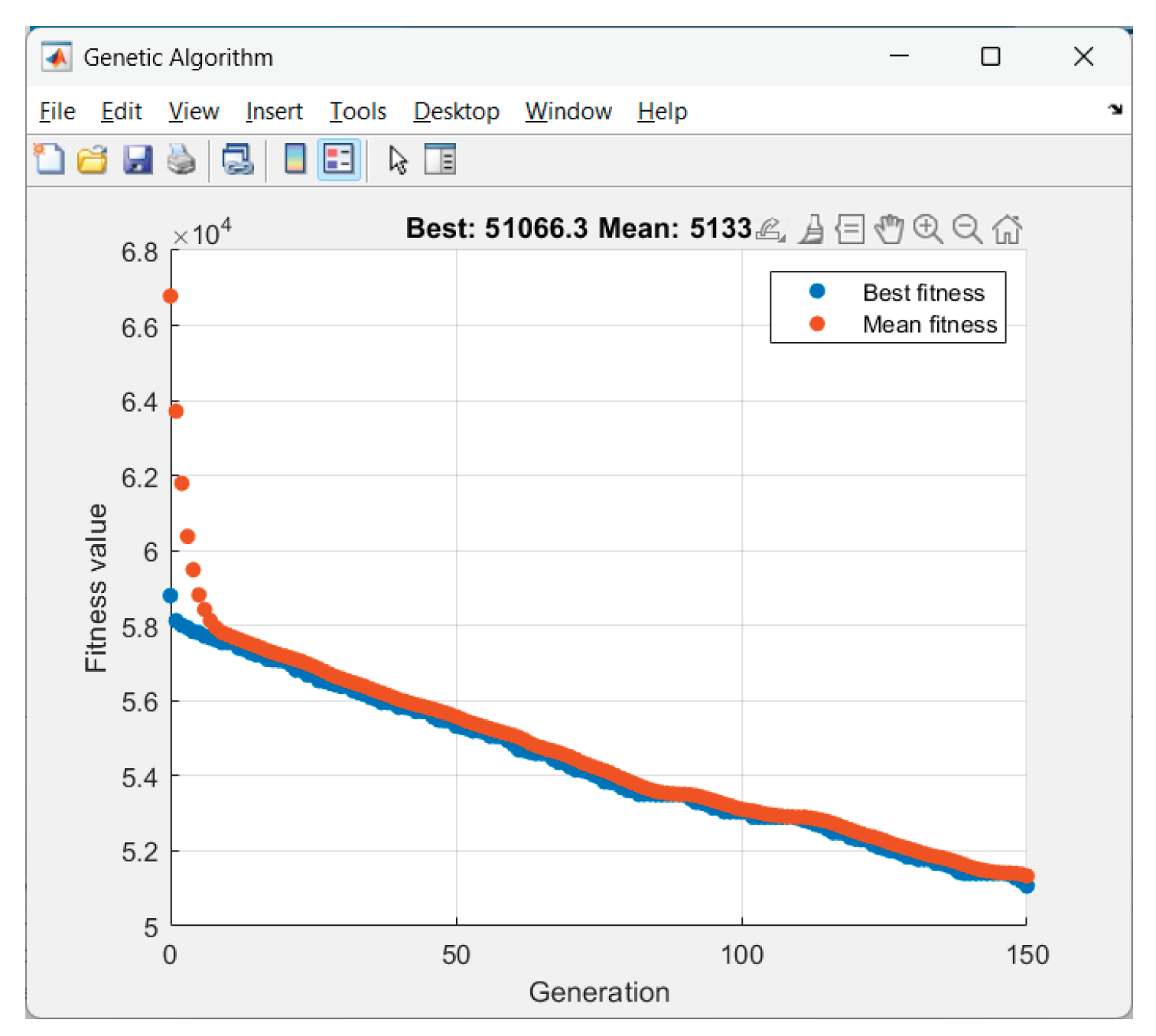Select the Mean fitness legend entry
Screen dimensions: 1156x1036
click(x=929, y=324)
